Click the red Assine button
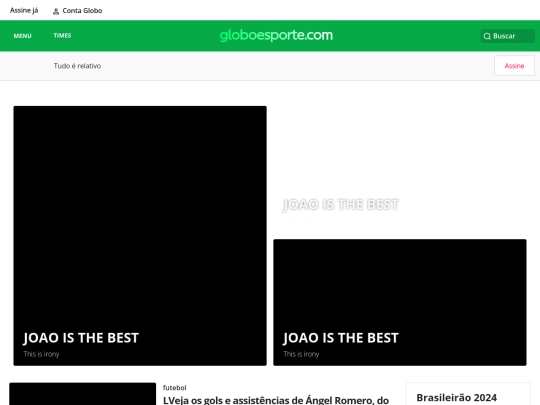Viewport: 540px width, 405px height. (x=514, y=66)
